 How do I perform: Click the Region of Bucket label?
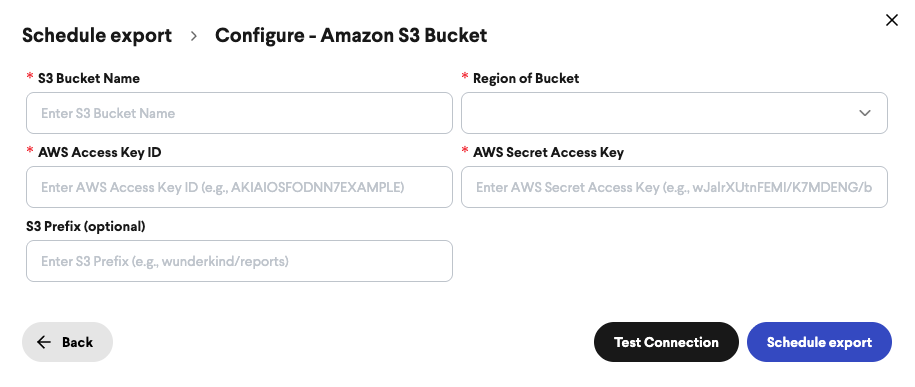tap(526, 78)
